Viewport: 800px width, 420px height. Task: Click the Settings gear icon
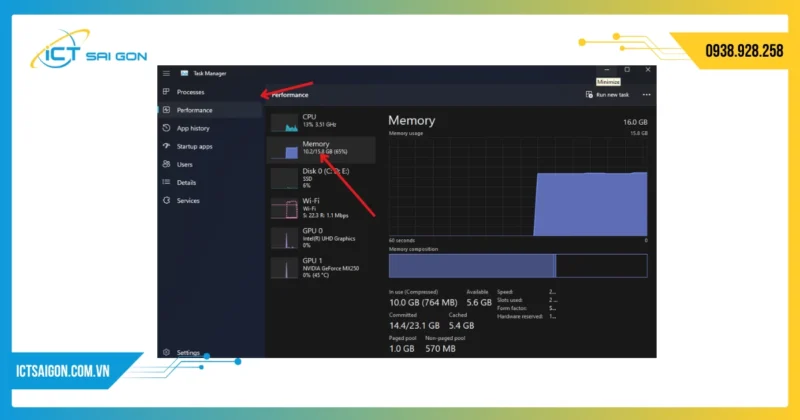(x=166, y=352)
